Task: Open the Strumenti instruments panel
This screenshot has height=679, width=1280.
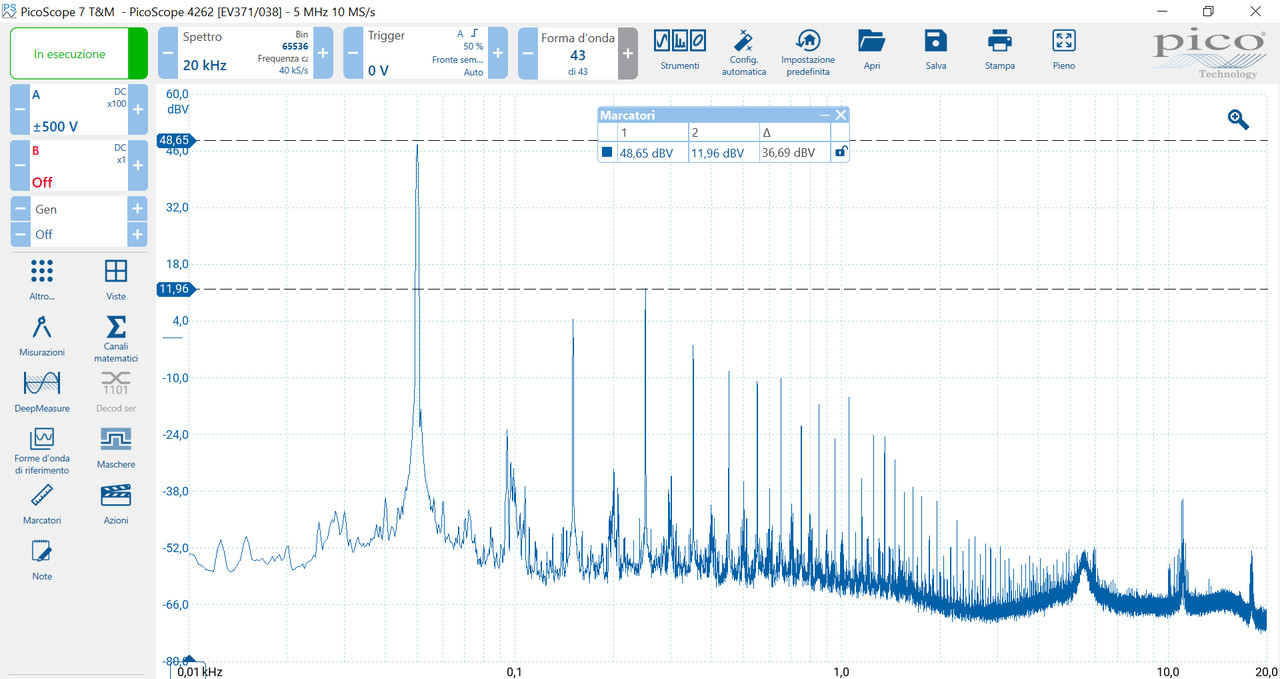Action: click(680, 50)
